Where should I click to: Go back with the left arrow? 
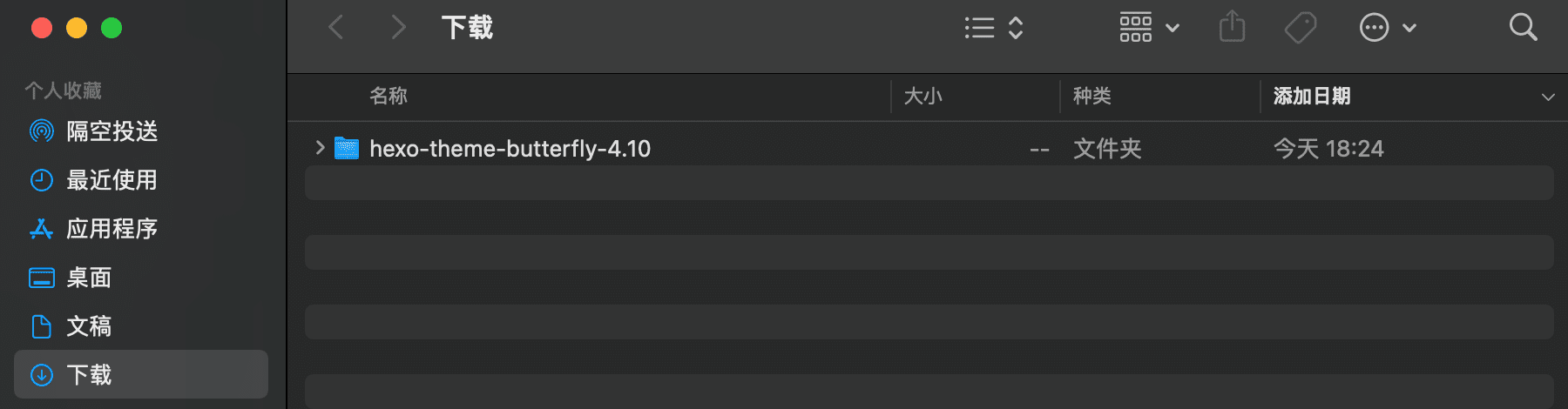[x=336, y=28]
